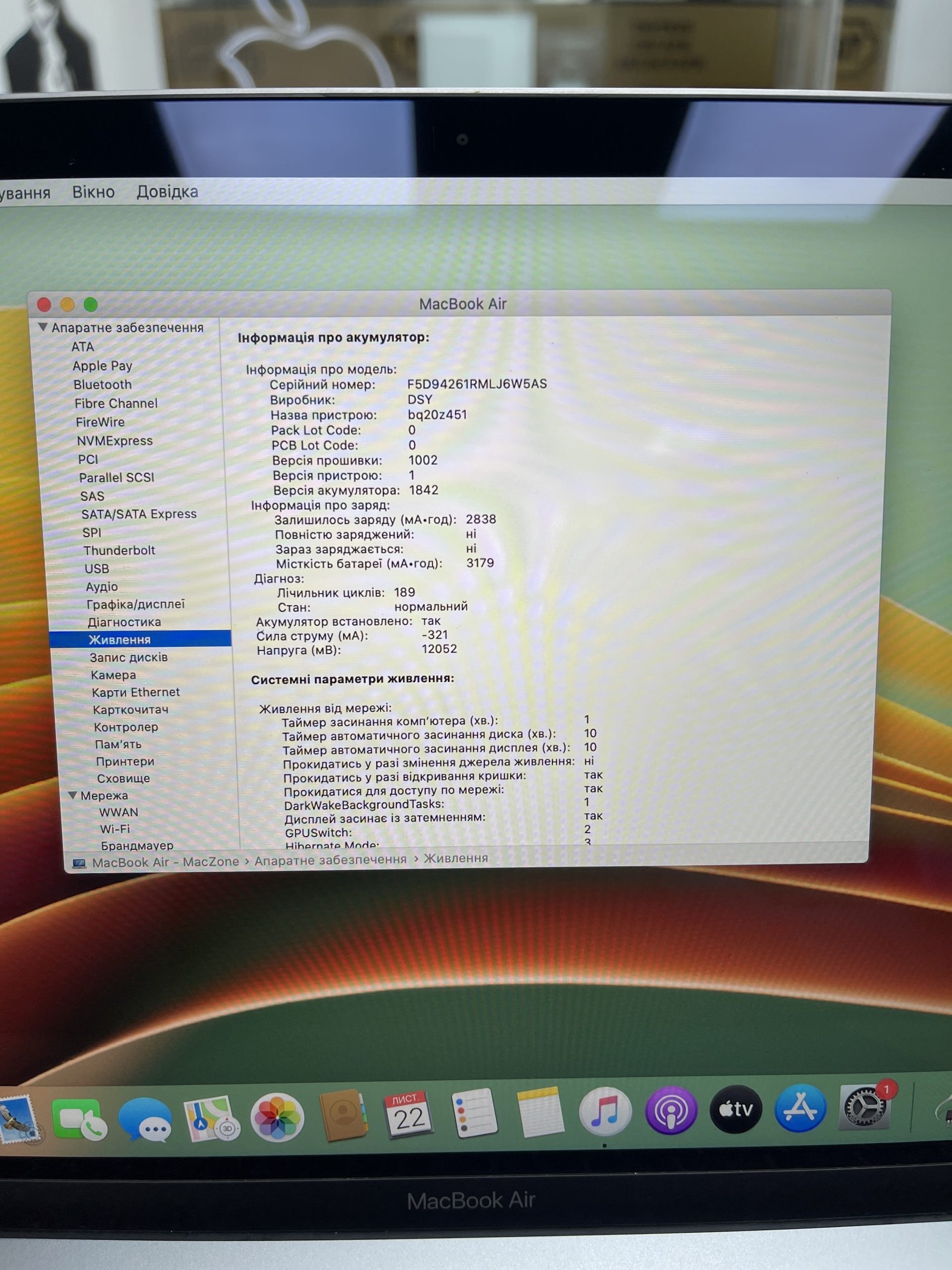This screenshot has height=1270, width=952.
Task: Select Діагностика in the sidebar
Action: click(124, 623)
